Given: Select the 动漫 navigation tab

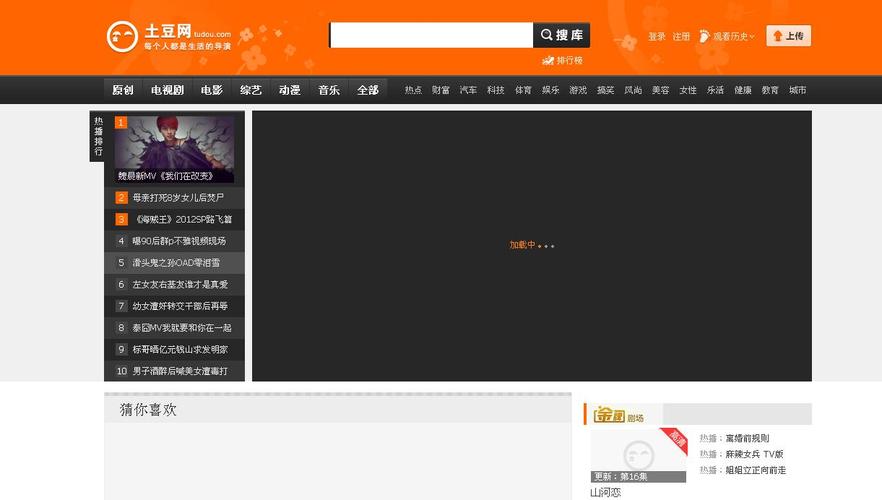Looking at the screenshot, I should 290,90.
